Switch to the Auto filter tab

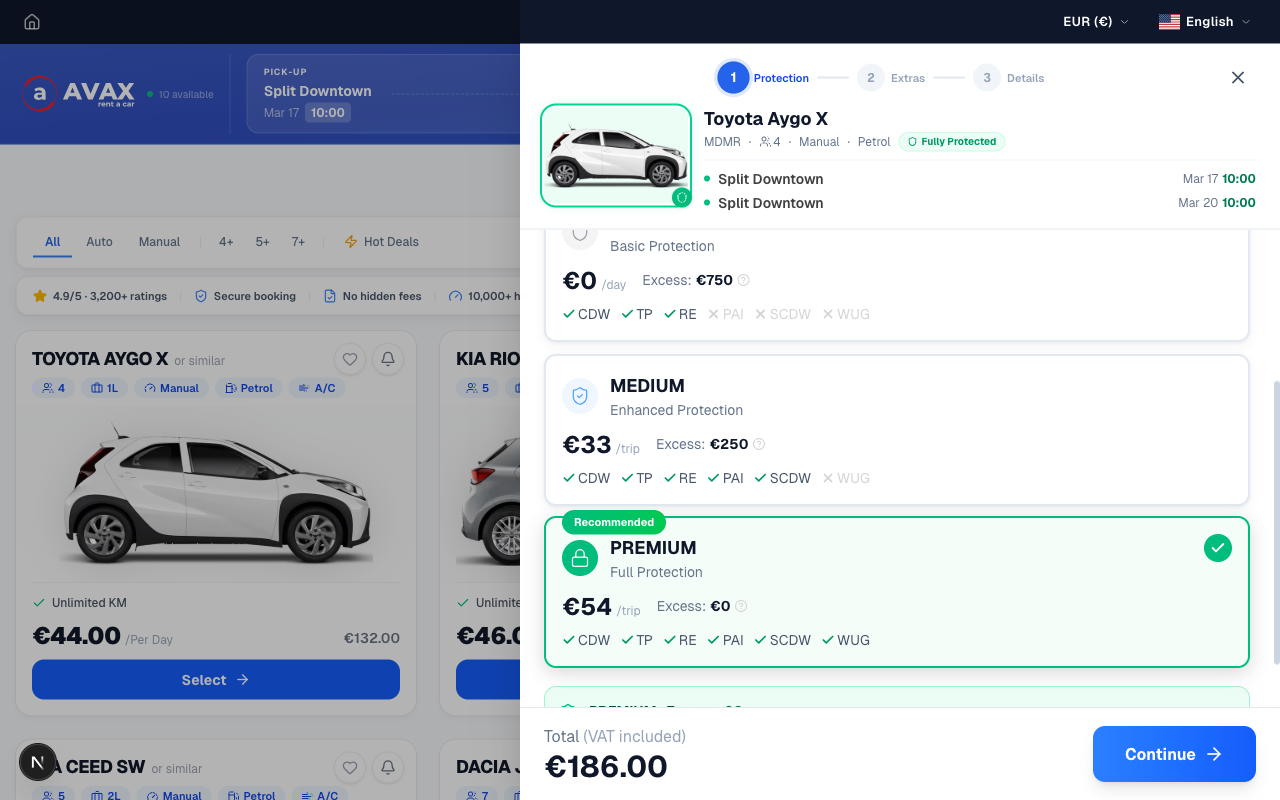[x=99, y=242]
